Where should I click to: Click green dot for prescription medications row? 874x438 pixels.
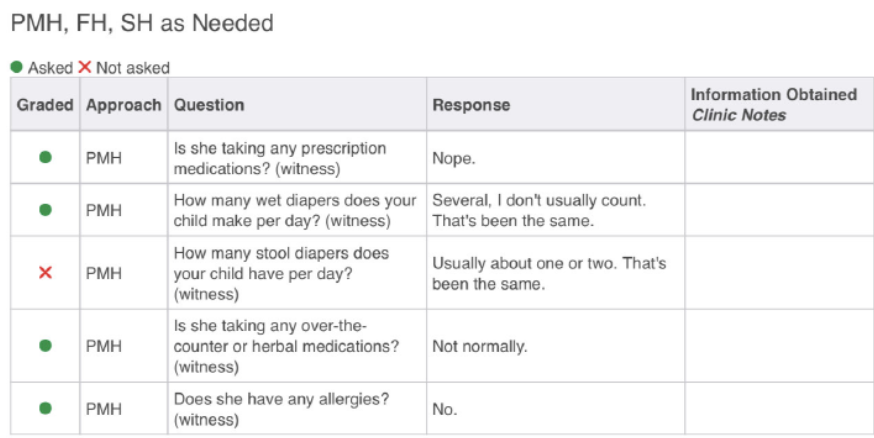point(45,158)
